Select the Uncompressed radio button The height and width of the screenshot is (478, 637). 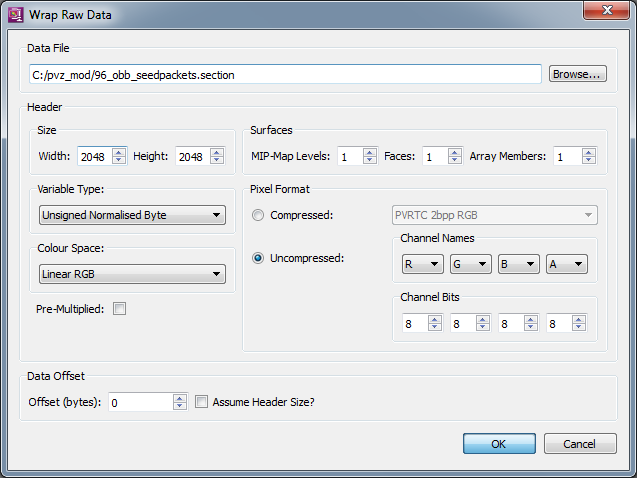[259, 258]
